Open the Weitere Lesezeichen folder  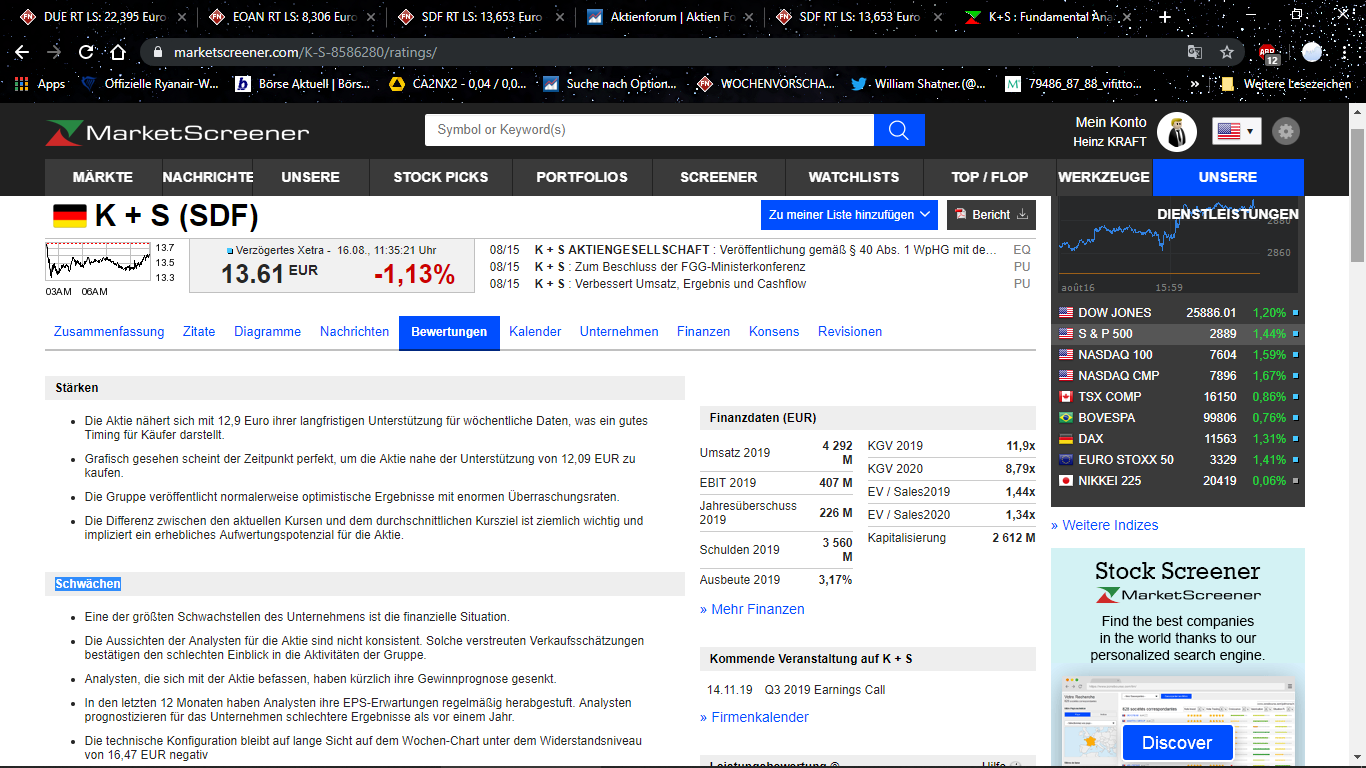[1287, 84]
